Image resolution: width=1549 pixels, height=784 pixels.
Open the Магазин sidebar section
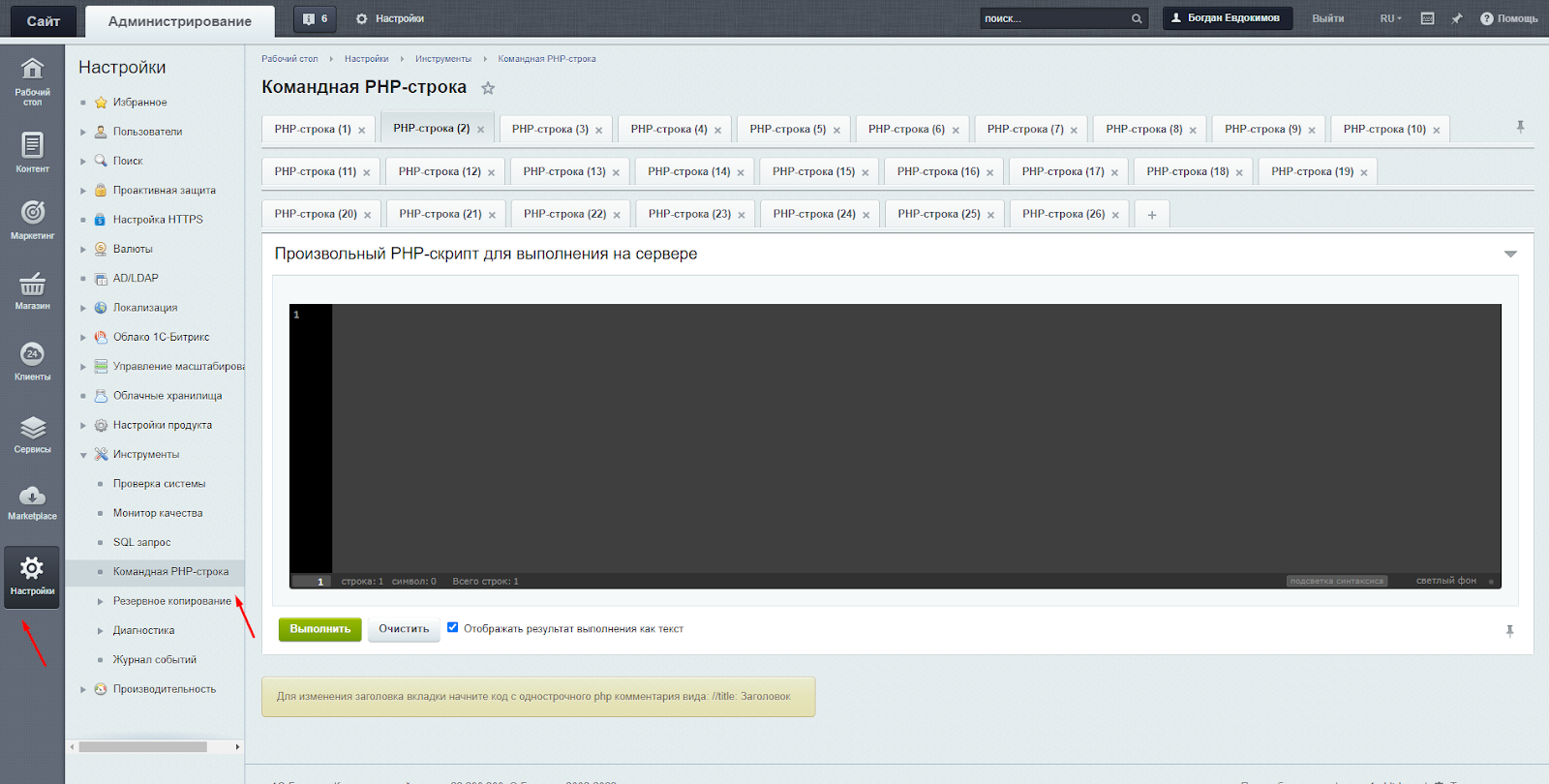(x=32, y=291)
